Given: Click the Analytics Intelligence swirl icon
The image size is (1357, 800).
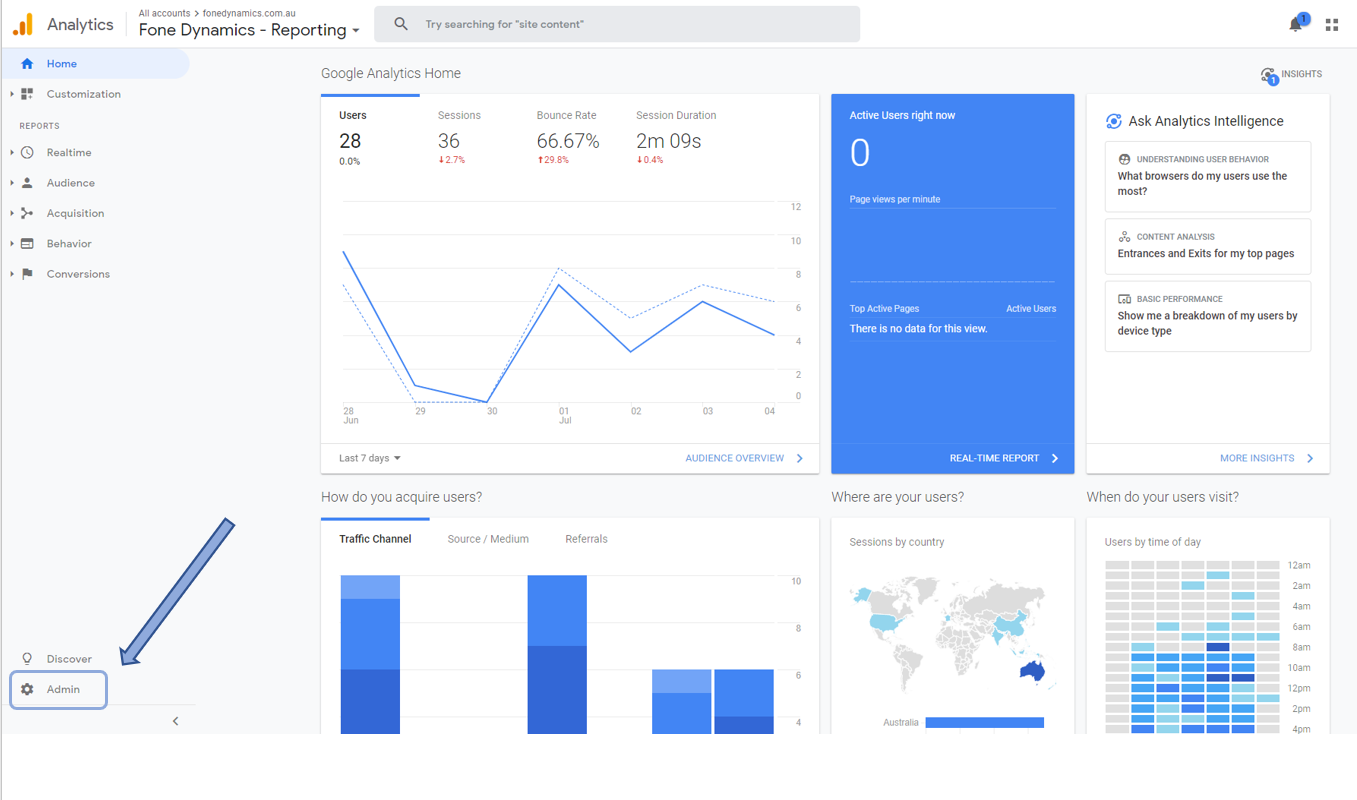Looking at the screenshot, I should pos(1114,121).
